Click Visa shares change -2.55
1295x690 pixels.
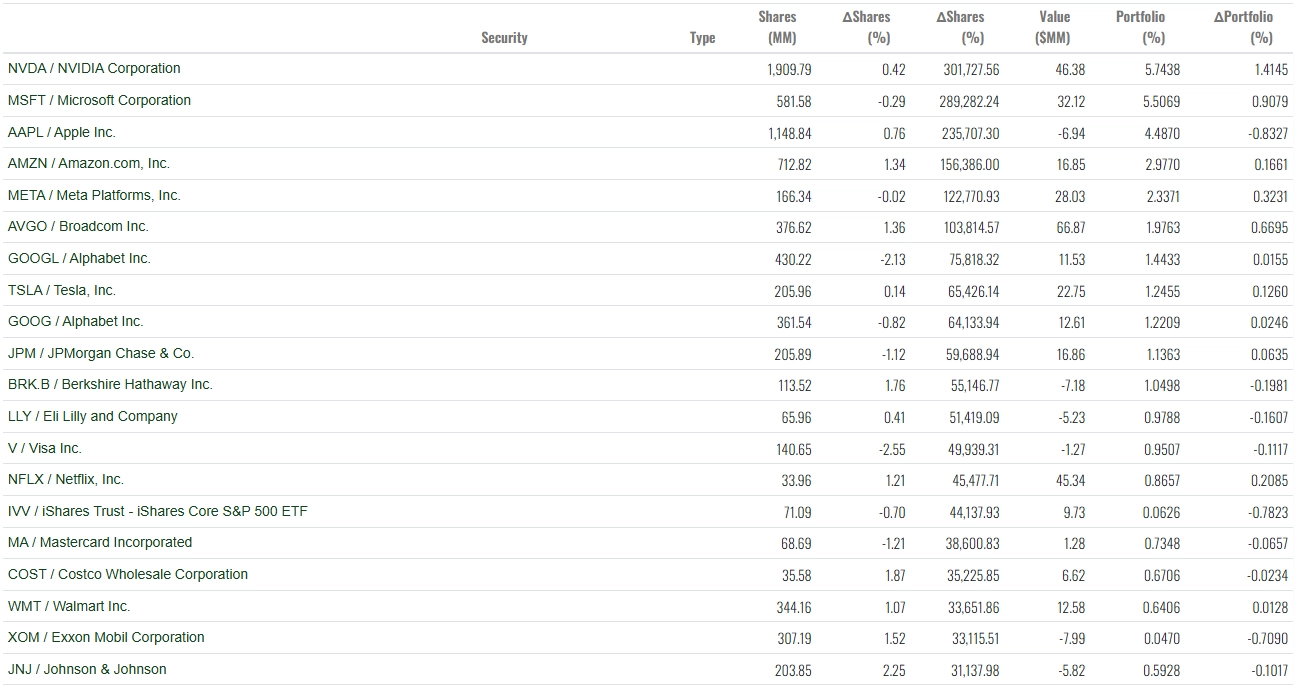coord(892,450)
